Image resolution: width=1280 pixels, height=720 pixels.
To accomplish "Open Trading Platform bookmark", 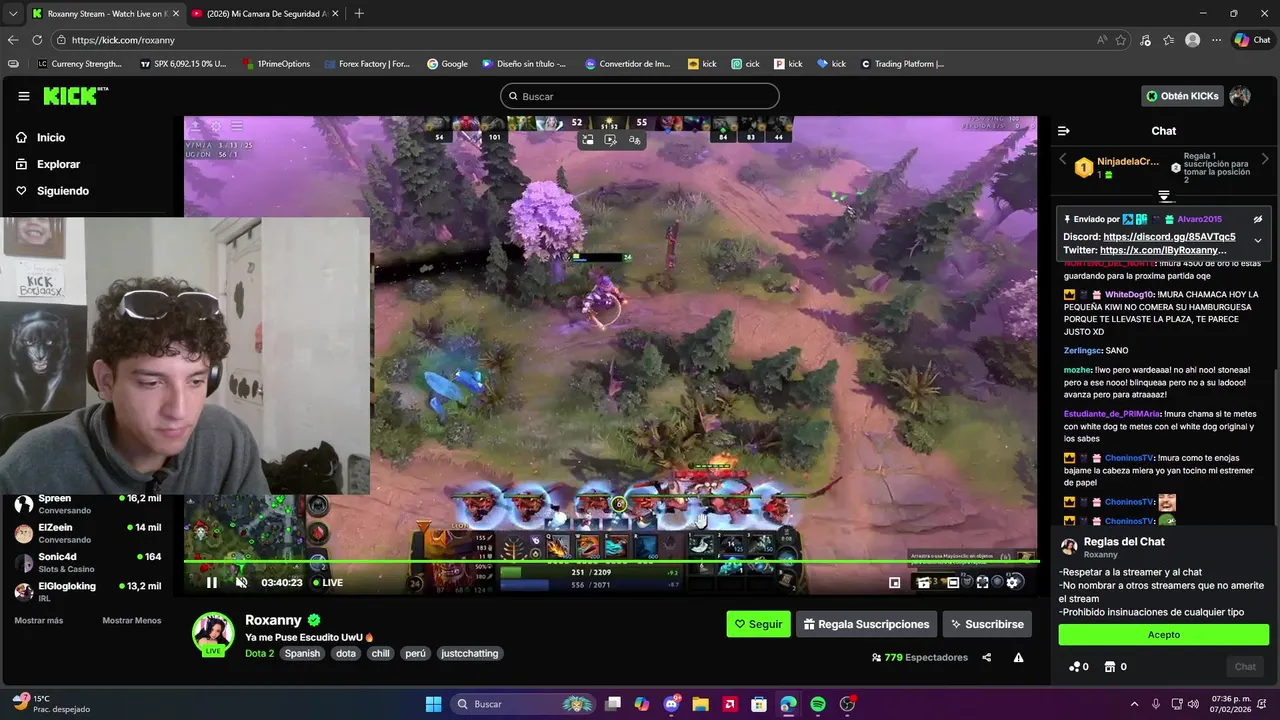I will click(902, 64).
